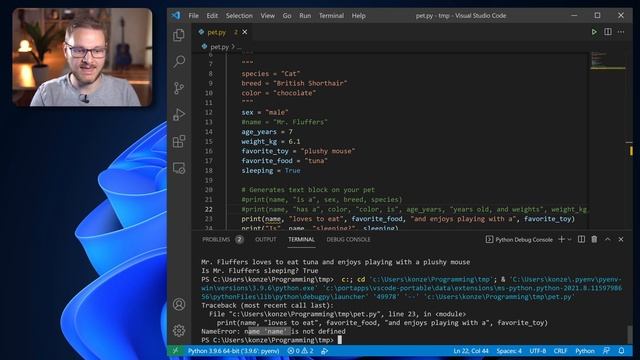
Task: Open the Go menu
Action: pos(287,16)
